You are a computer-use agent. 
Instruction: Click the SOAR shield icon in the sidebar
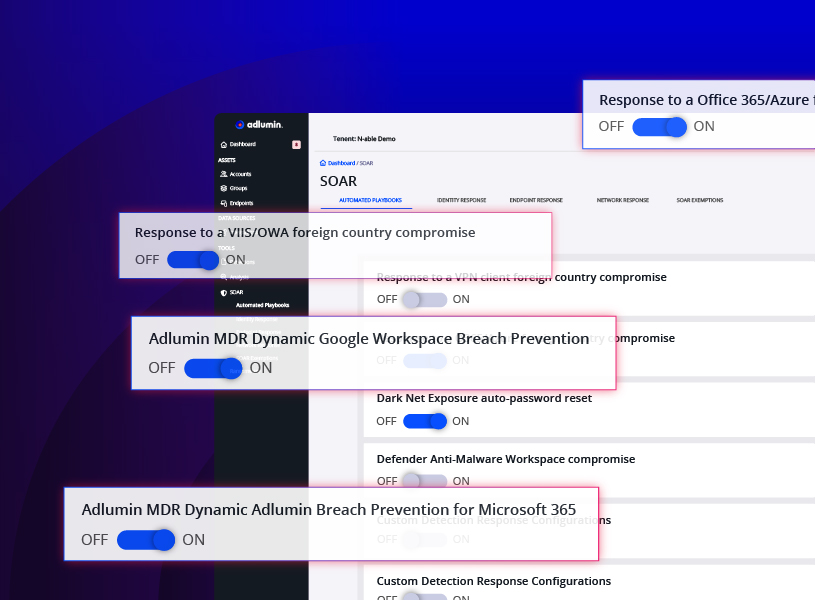click(224, 292)
